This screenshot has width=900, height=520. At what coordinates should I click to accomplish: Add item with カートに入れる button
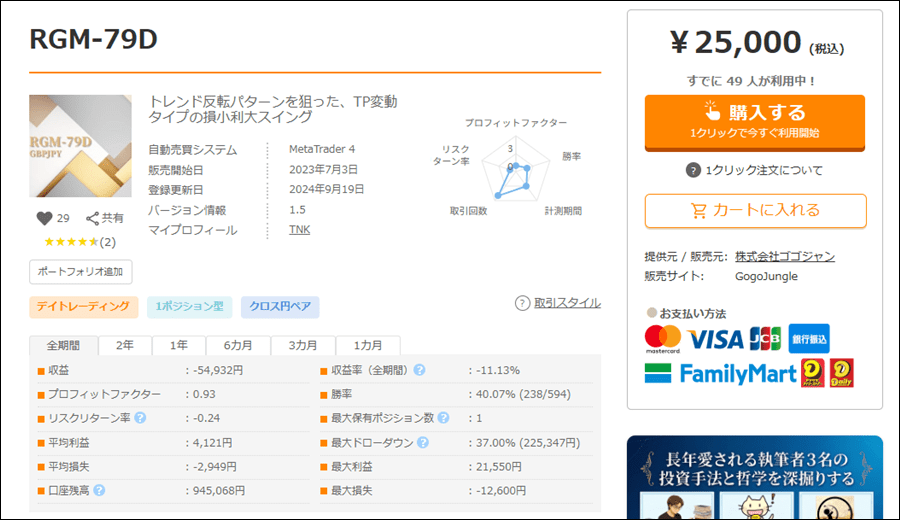[755, 211]
